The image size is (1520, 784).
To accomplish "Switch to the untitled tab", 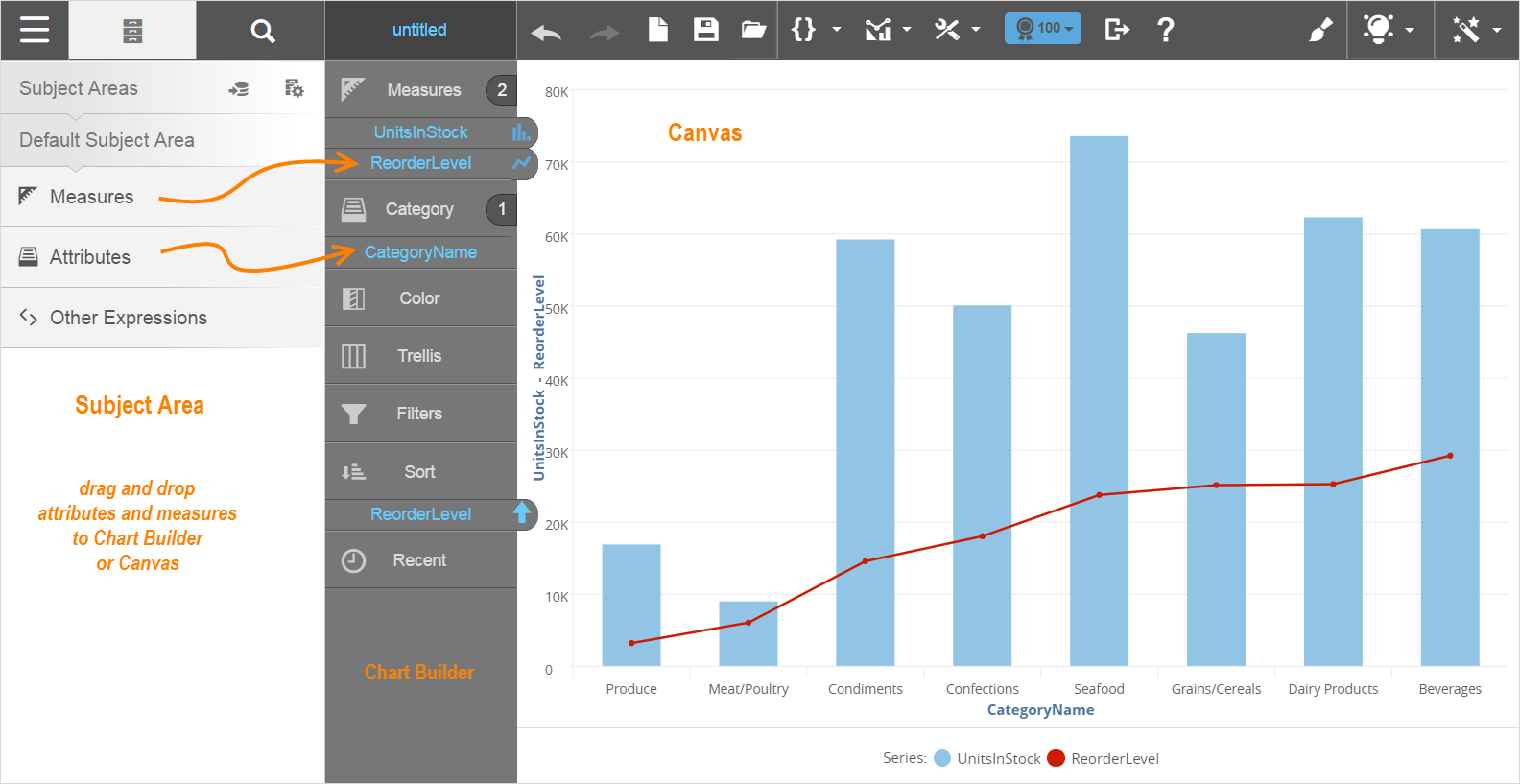I will tap(419, 30).
